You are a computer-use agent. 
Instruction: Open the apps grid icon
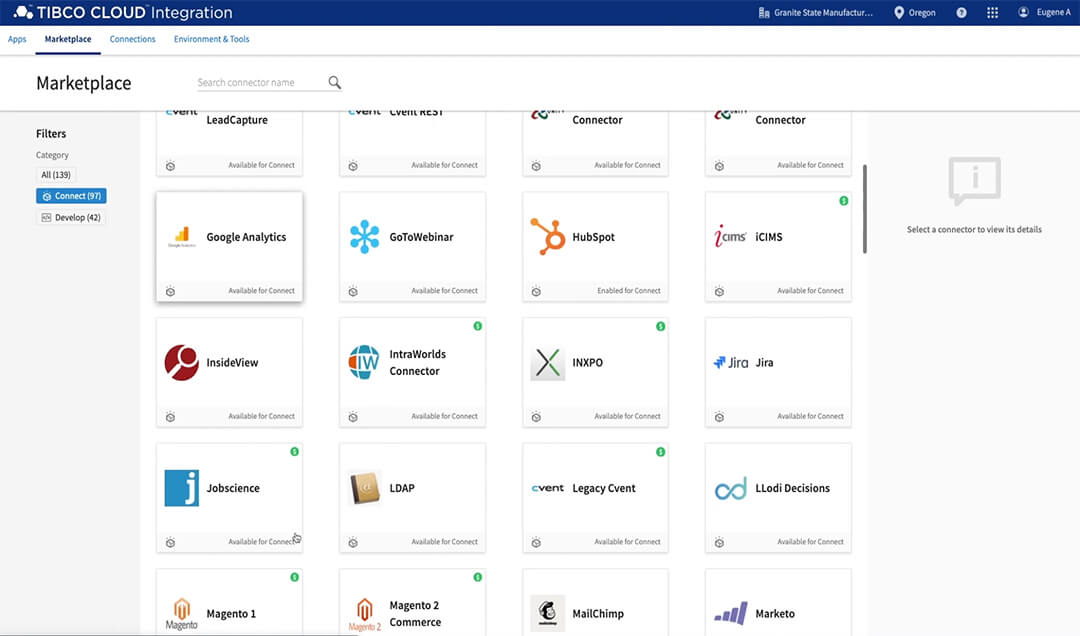(992, 12)
